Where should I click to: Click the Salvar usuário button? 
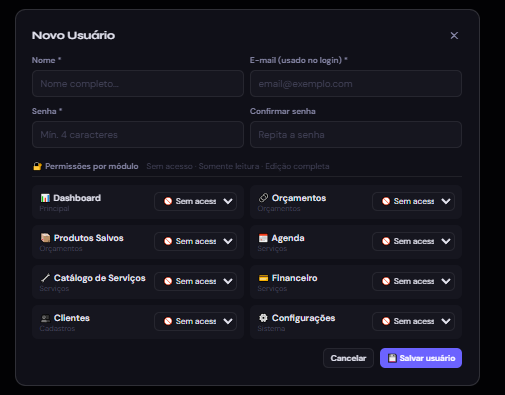pyautogui.click(x=421, y=358)
